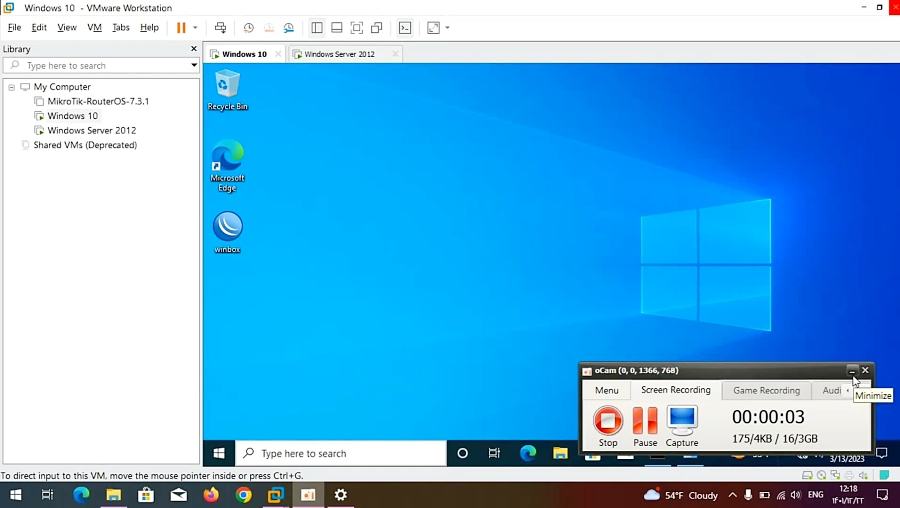The height and width of the screenshot is (508, 900).
Task: Click the send Ctrl+Alt+Del toolbar icon
Action: pyautogui.click(x=220, y=28)
